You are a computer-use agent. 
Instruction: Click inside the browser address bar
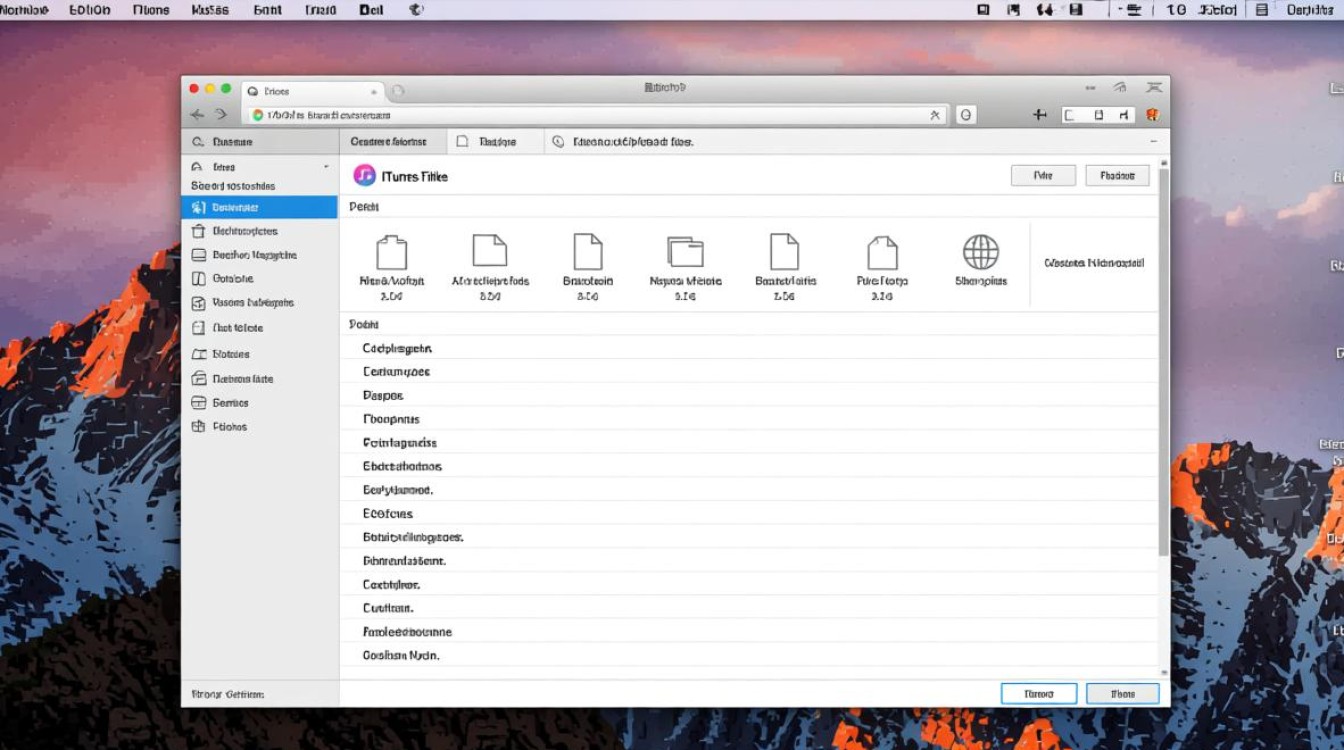point(600,114)
